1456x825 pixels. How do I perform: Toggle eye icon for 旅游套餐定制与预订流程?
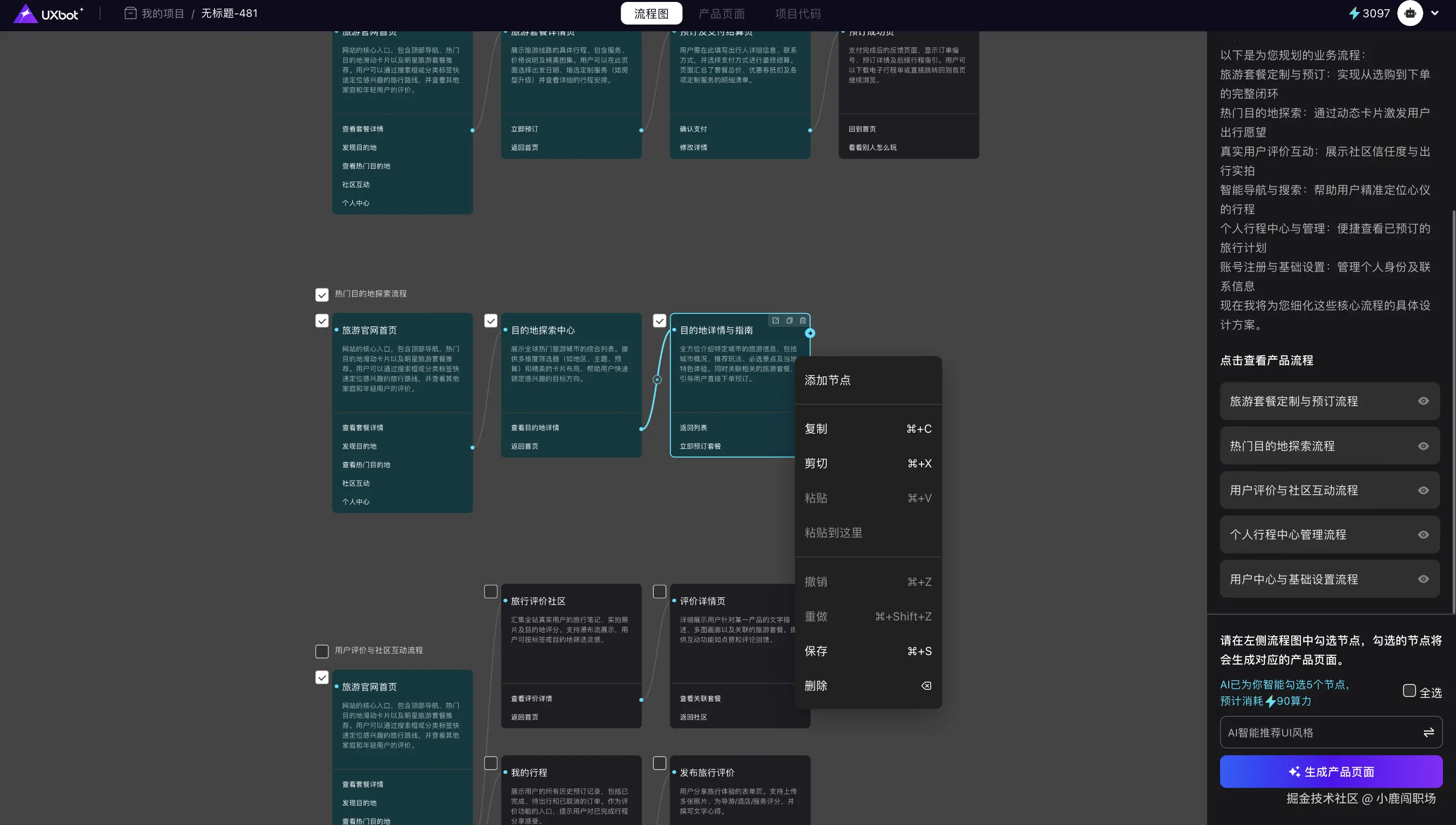[x=1423, y=401]
